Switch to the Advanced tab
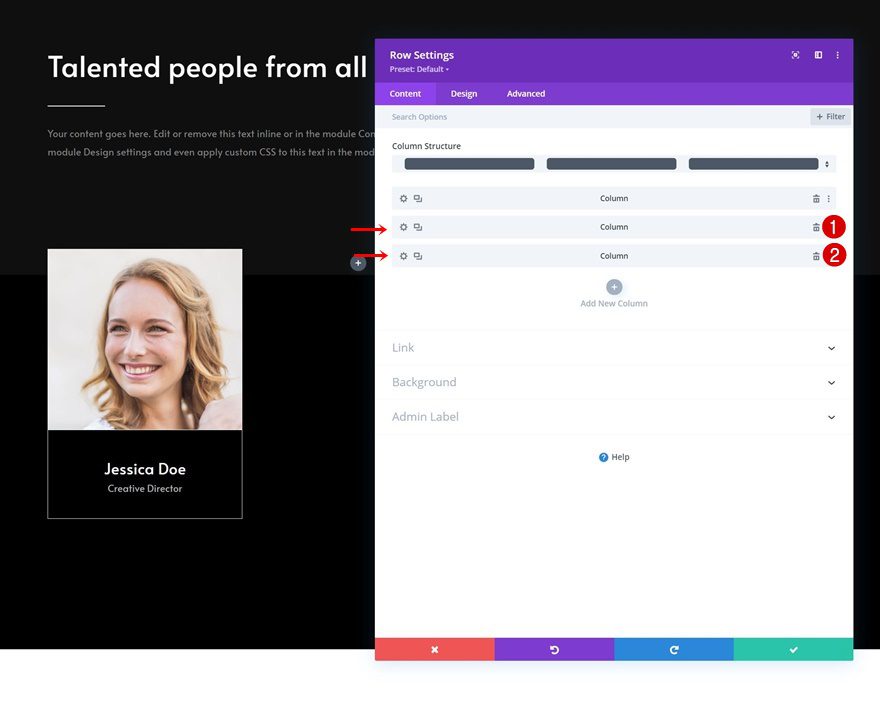This screenshot has height=701, width=880. point(525,93)
